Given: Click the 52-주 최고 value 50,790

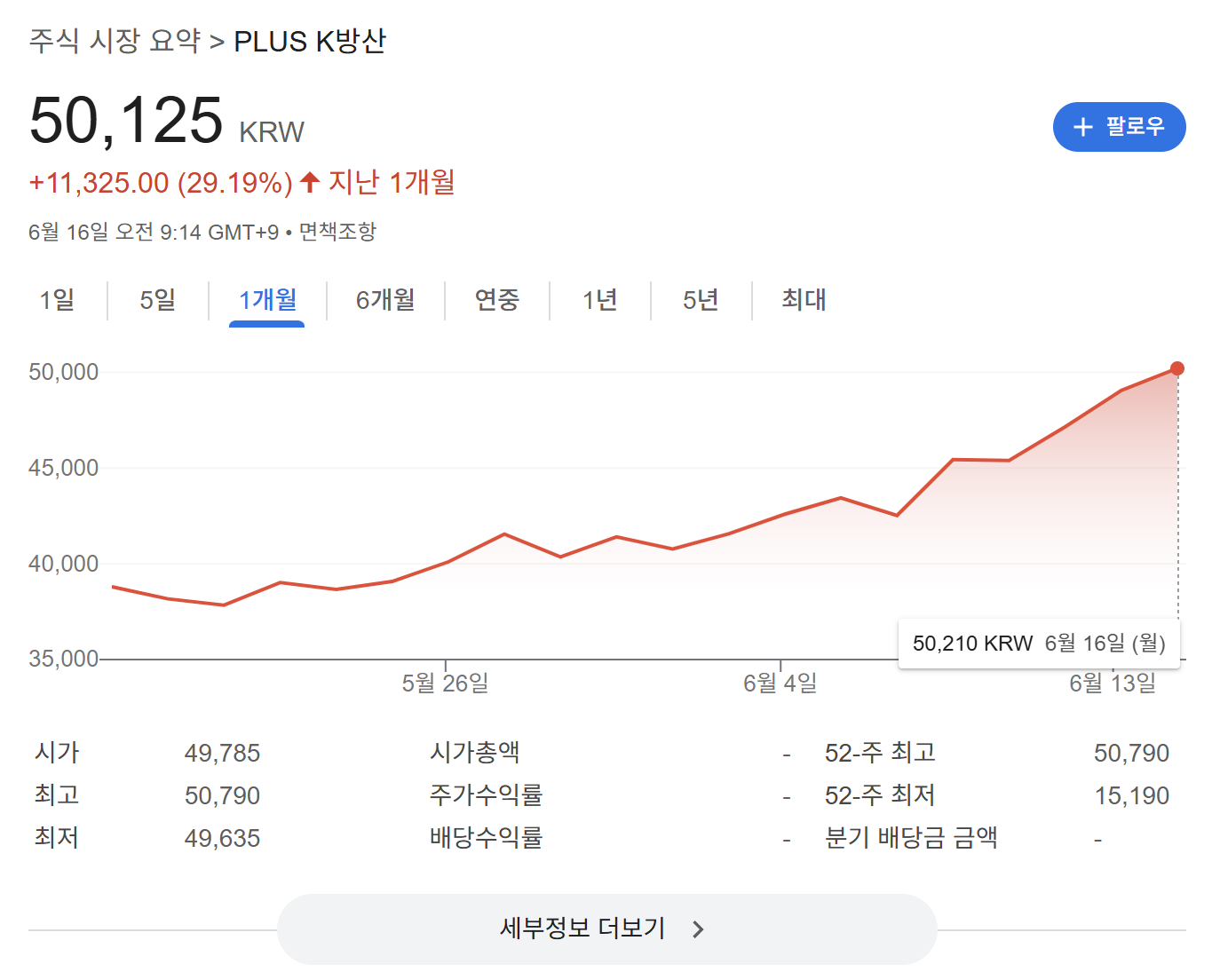Looking at the screenshot, I should [x=1130, y=753].
